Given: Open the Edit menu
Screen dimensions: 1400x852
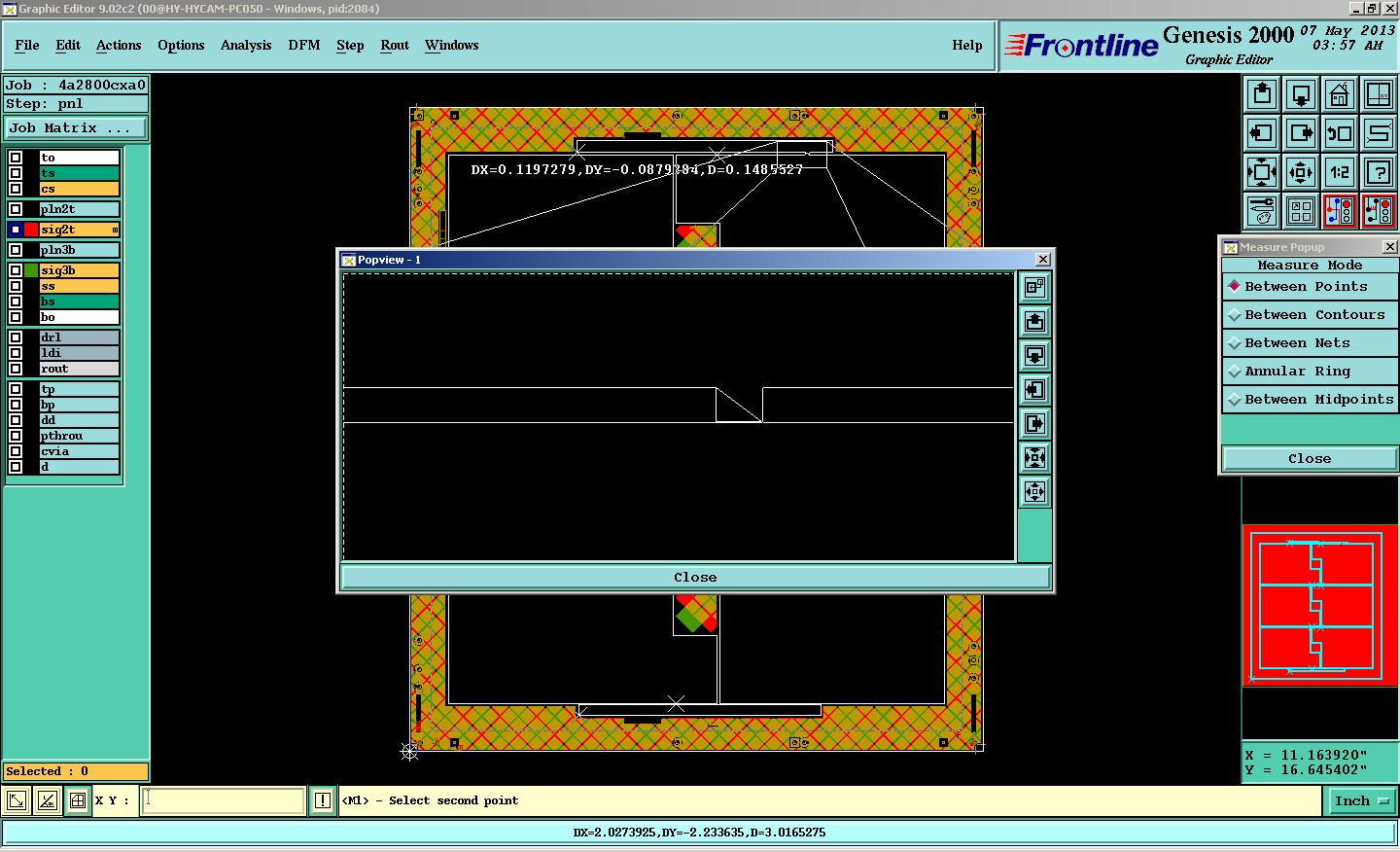Looking at the screenshot, I should pos(68,46).
